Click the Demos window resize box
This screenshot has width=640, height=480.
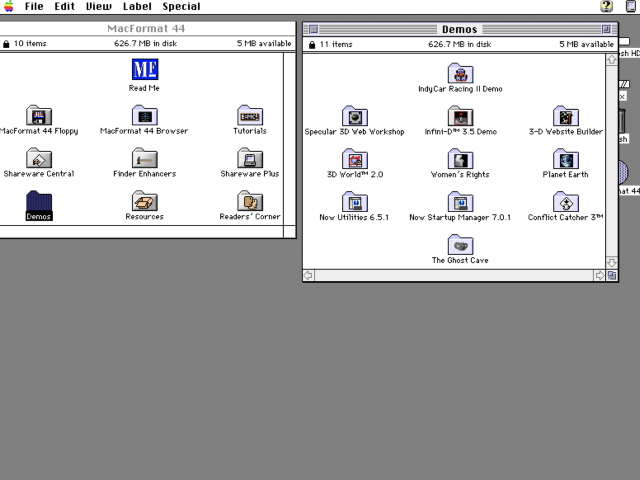click(x=612, y=276)
